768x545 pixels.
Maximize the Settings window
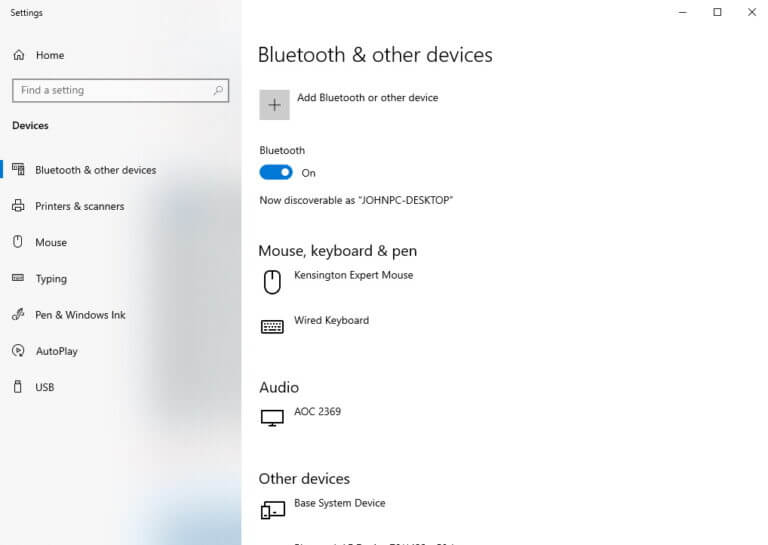point(717,12)
